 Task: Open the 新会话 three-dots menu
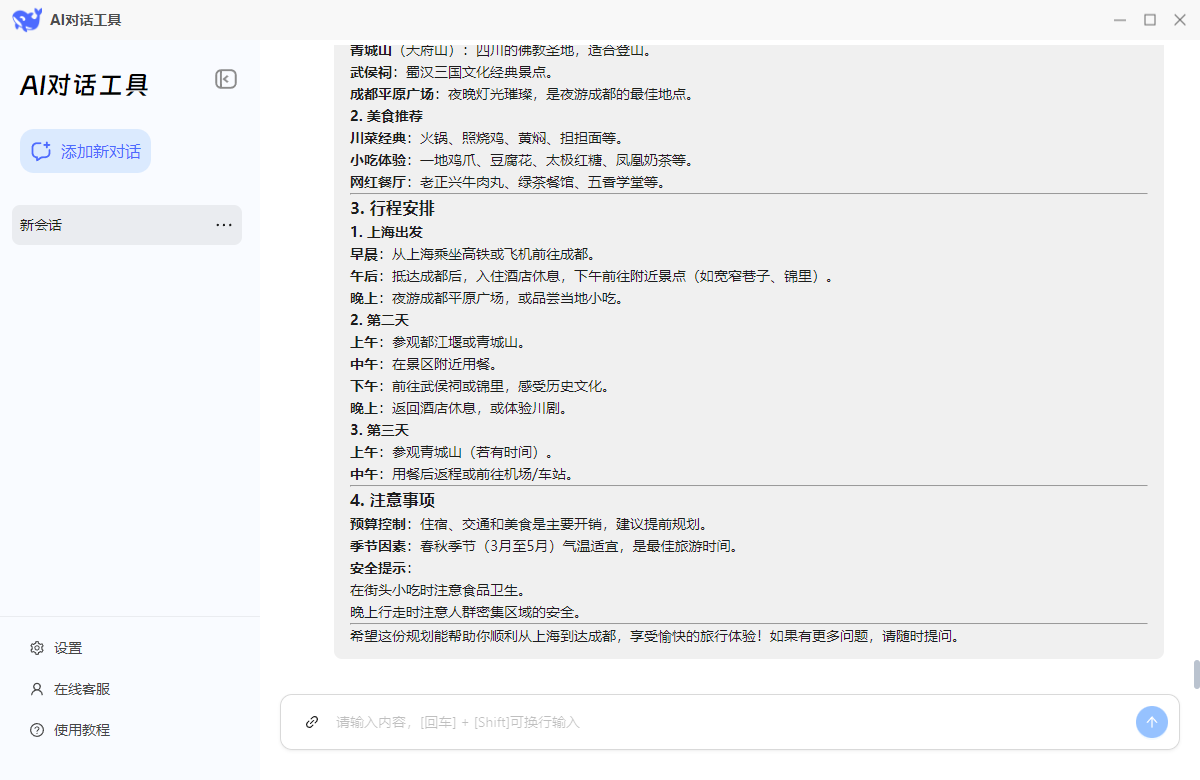pyautogui.click(x=224, y=225)
